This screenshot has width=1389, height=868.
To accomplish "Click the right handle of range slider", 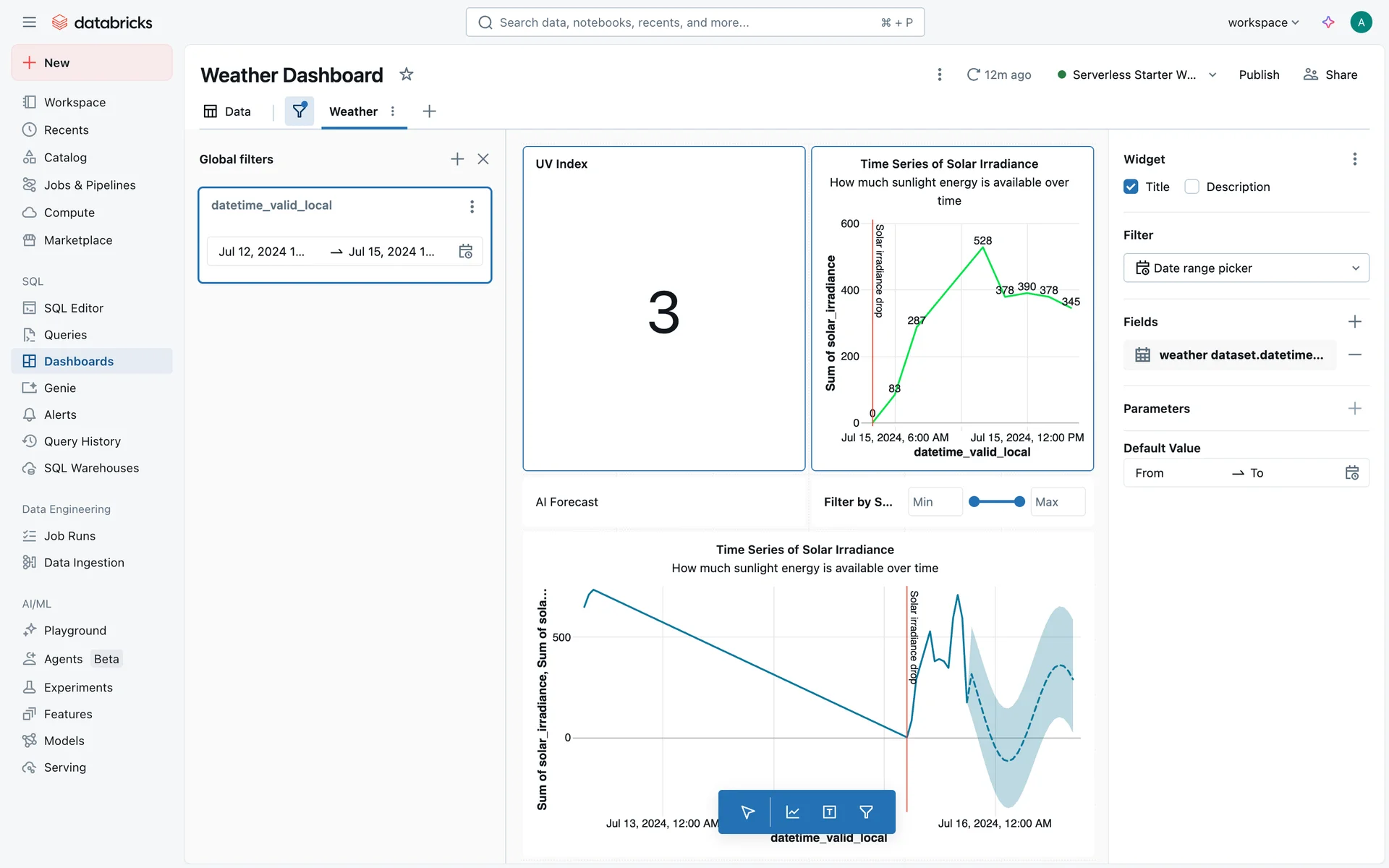I will (1019, 502).
